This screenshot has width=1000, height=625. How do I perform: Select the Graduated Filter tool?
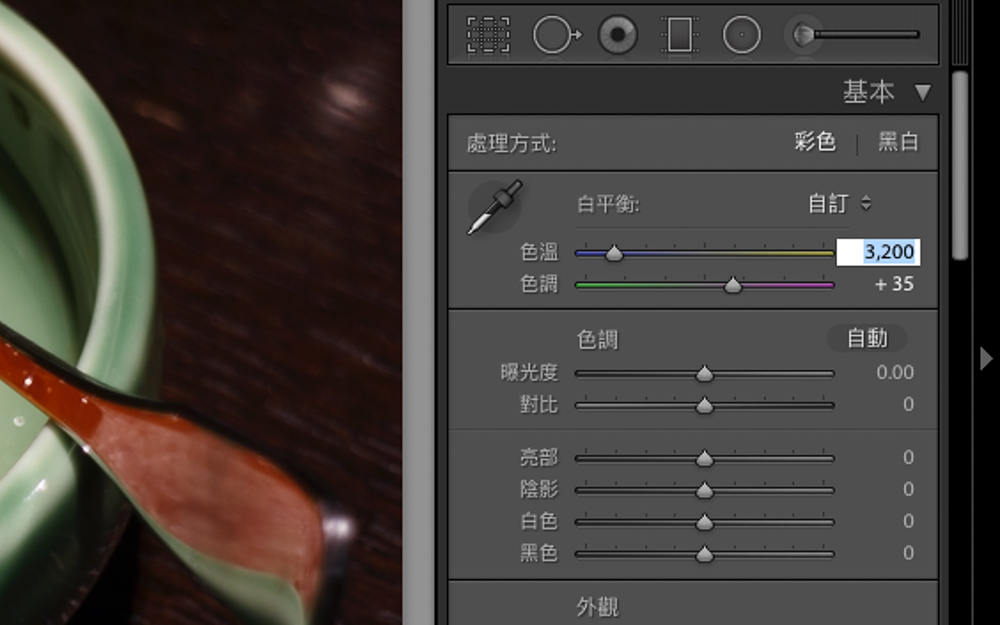click(x=680, y=36)
